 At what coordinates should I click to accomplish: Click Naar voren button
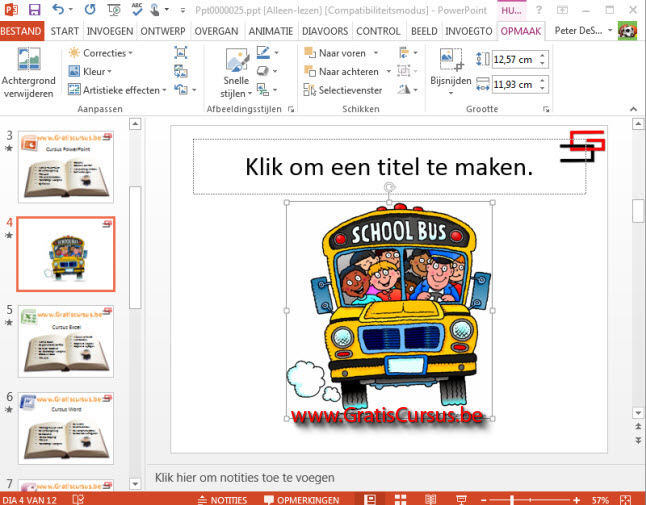coord(335,53)
